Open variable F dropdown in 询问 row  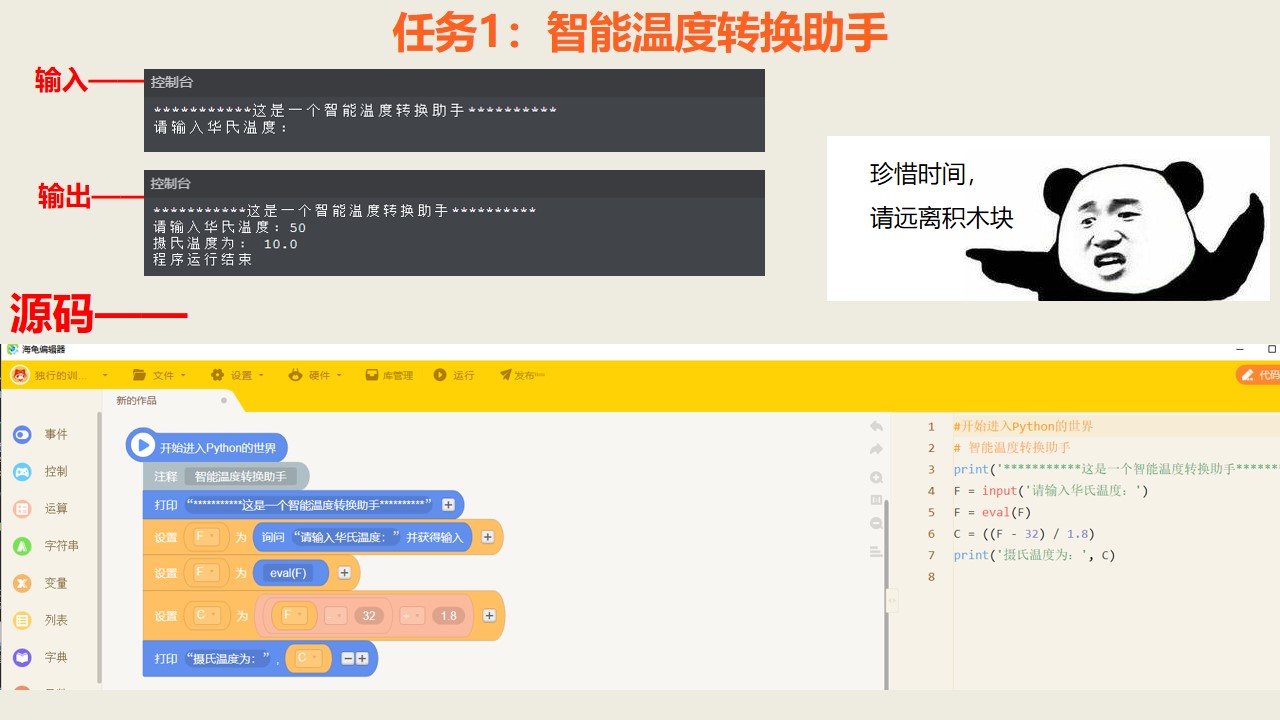[206, 537]
